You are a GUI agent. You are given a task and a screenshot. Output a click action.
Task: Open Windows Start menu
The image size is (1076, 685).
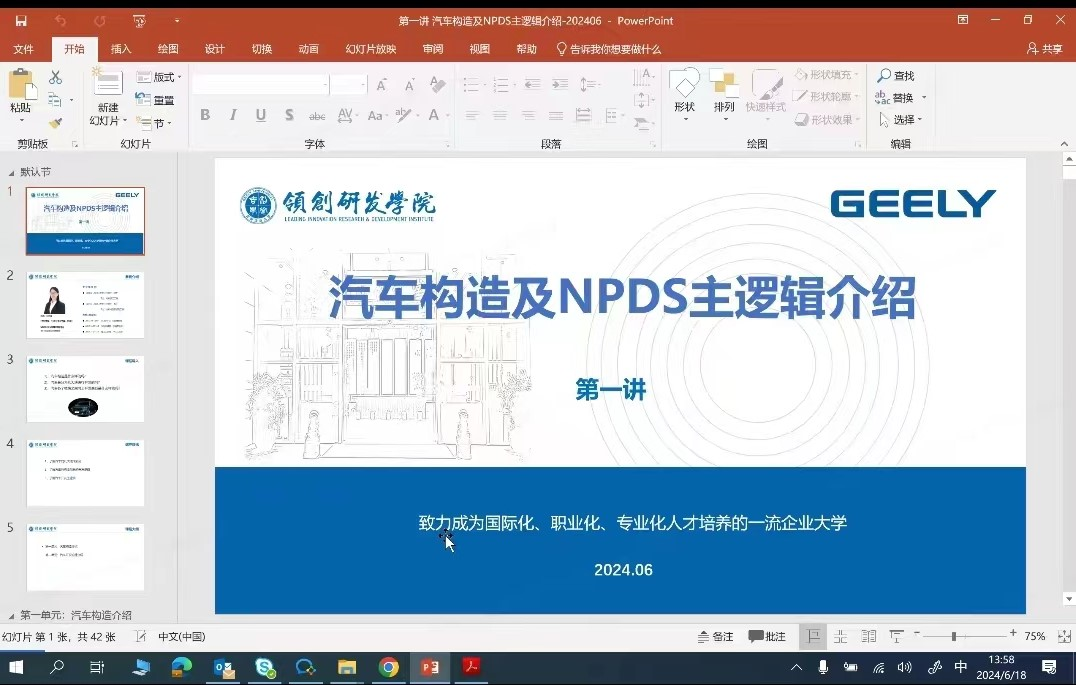pos(15,667)
